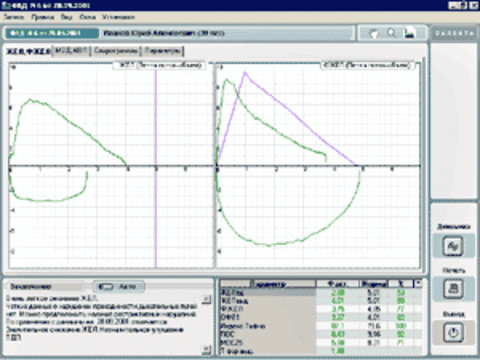This screenshot has width=480, height=360.
Task: Toggle the Auto conclusion switch
Action: 119,286
